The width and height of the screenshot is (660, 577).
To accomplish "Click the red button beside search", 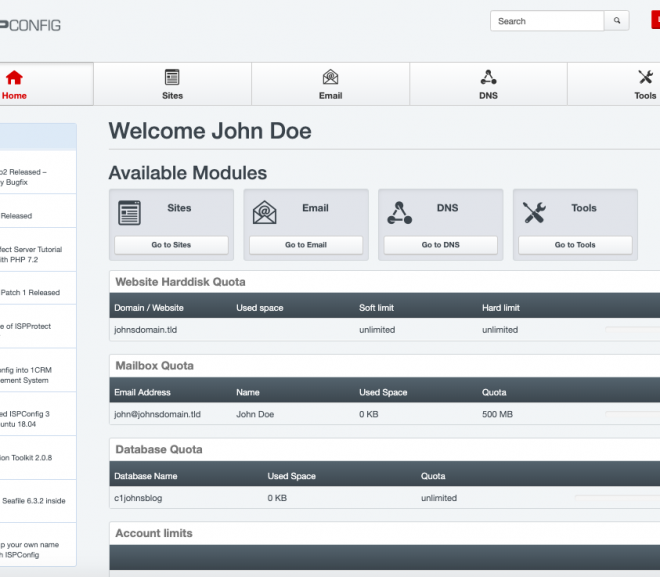I will [x=655, y=20].
